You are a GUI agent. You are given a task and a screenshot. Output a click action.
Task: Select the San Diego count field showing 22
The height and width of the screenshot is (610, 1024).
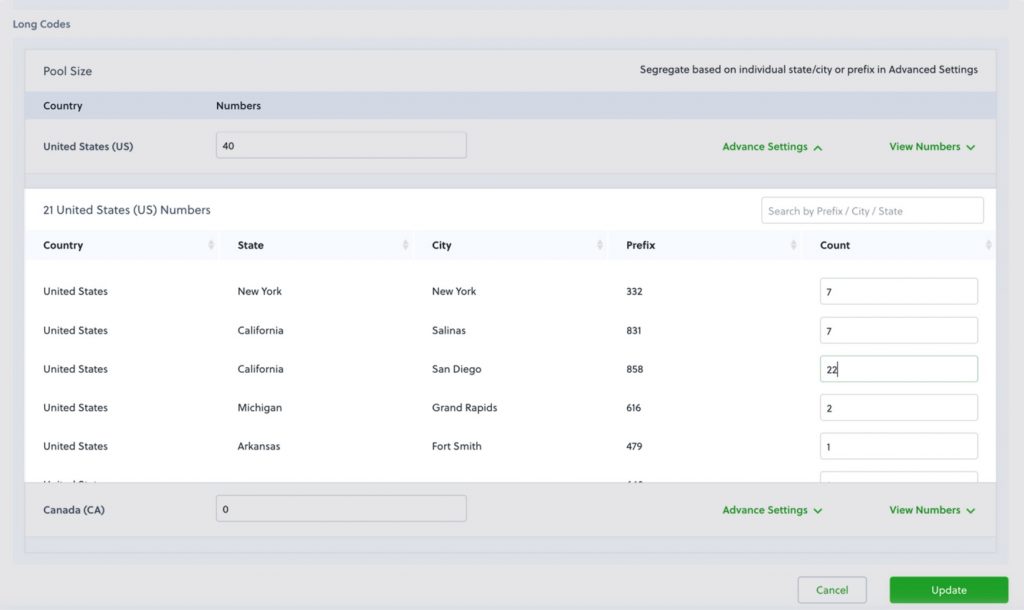point(898,368)
